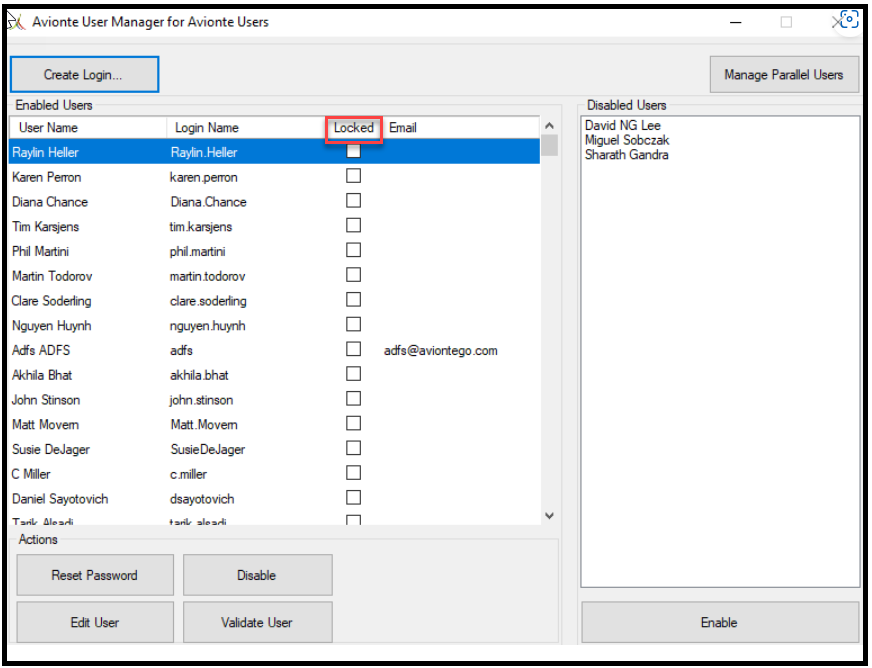872x668 pixels.
Task: Click the screen capture icon at top right
Action: click(x=849, y=19)
